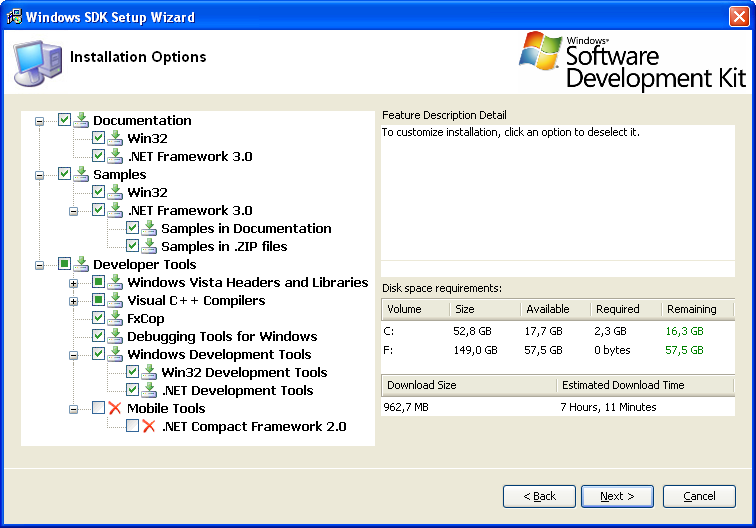The image size is (756, 528).
Task: Click install icon next to Samples' Win32 item
Action: (x=115, y=192)
